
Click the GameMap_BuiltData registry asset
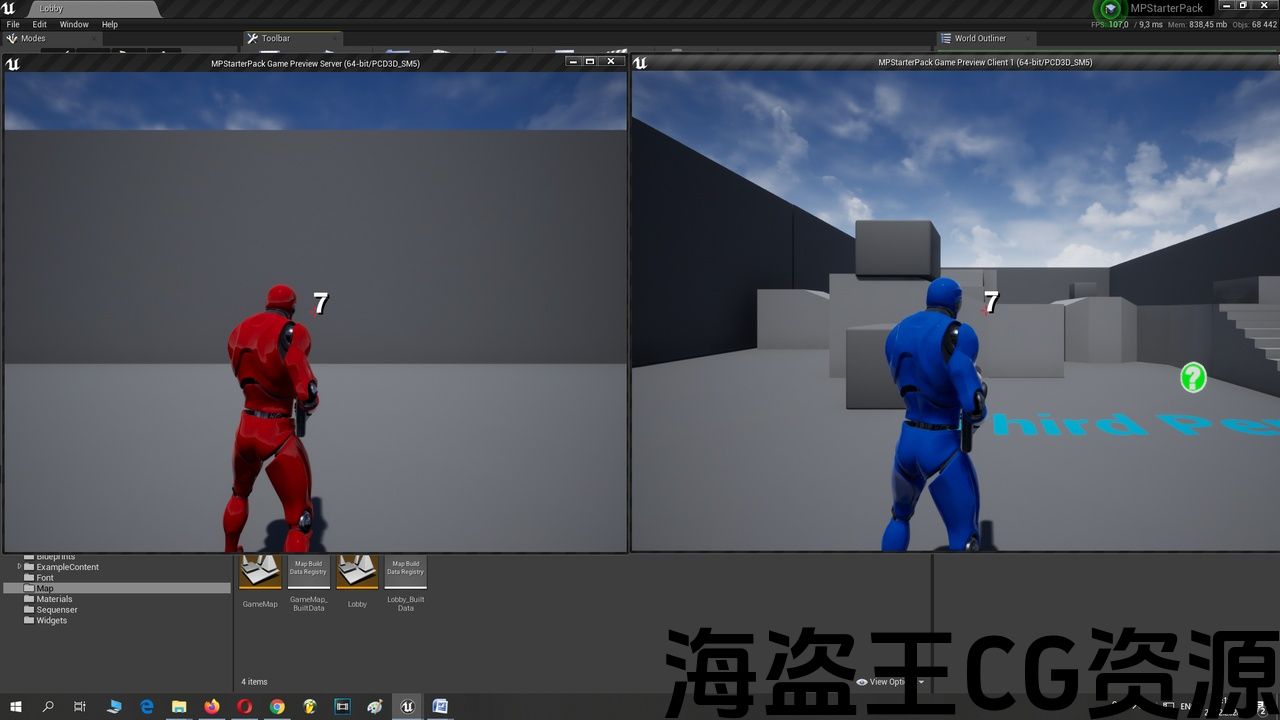tap(308, 573)
